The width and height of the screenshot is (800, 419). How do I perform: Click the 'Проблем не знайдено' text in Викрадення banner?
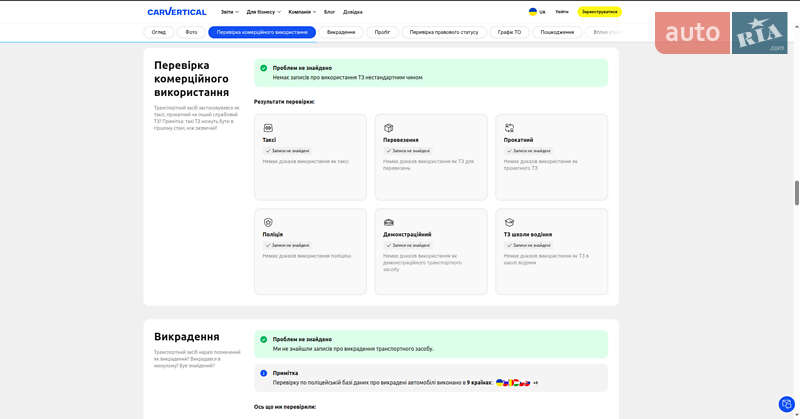[x=302, y=339]
